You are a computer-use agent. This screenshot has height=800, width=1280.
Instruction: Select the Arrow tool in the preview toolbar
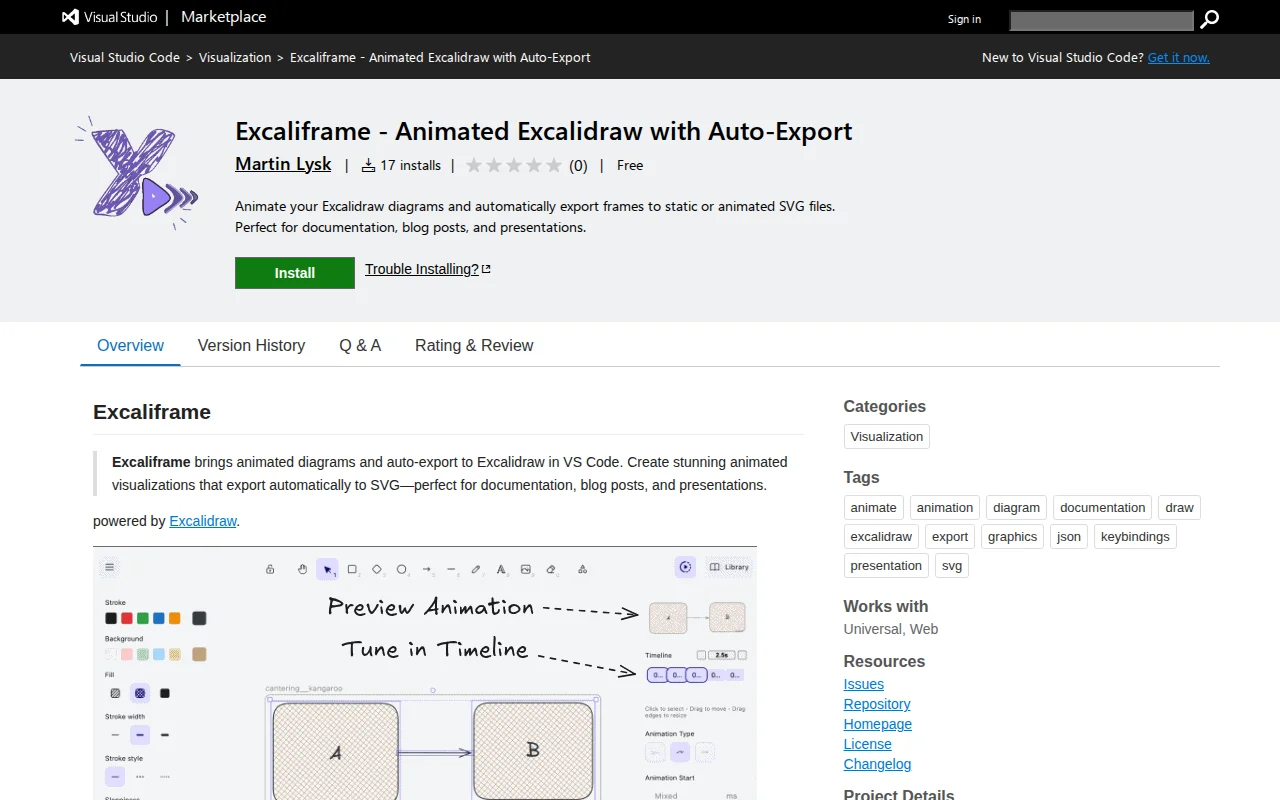[427, 569]
